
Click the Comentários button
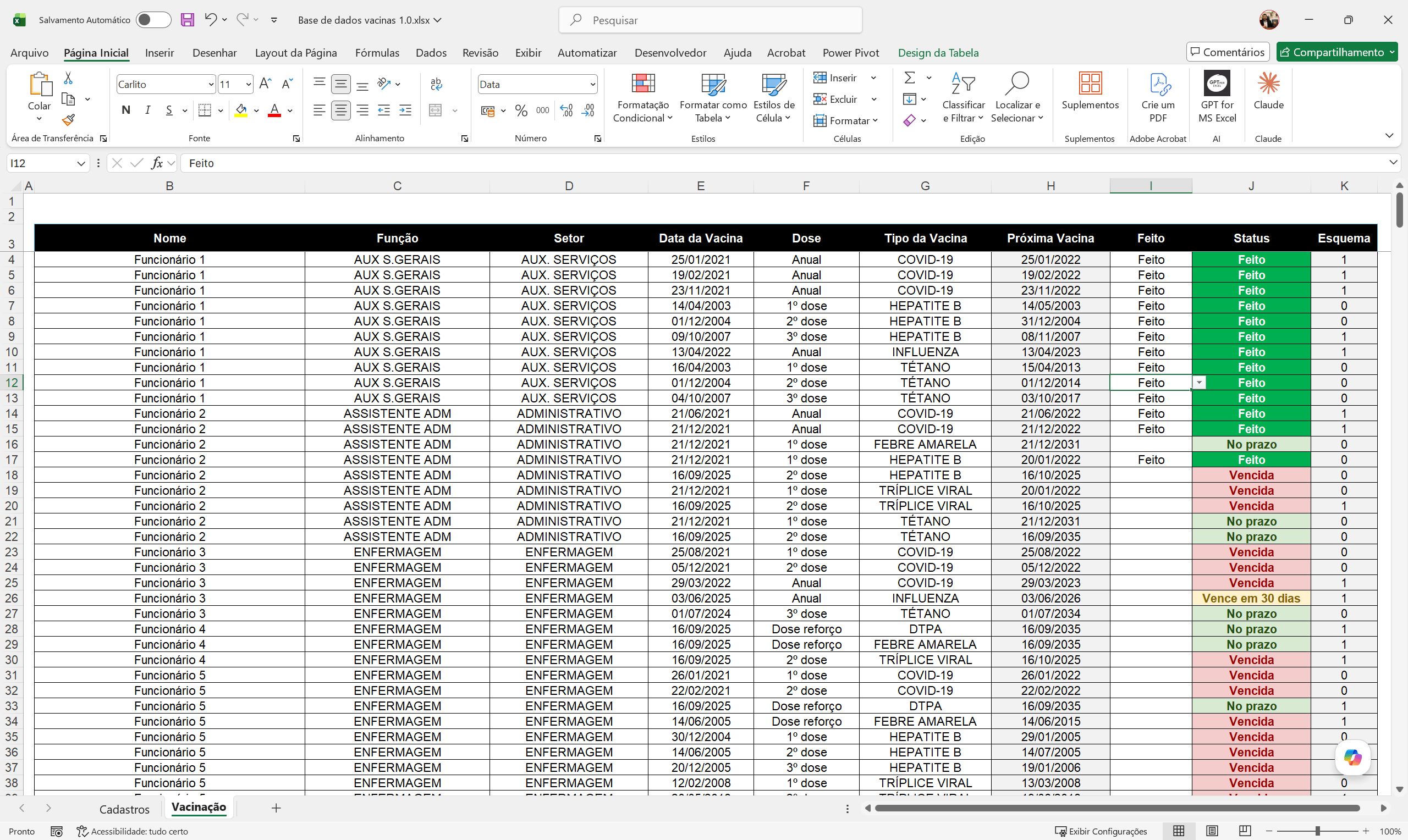[1228, 52]
